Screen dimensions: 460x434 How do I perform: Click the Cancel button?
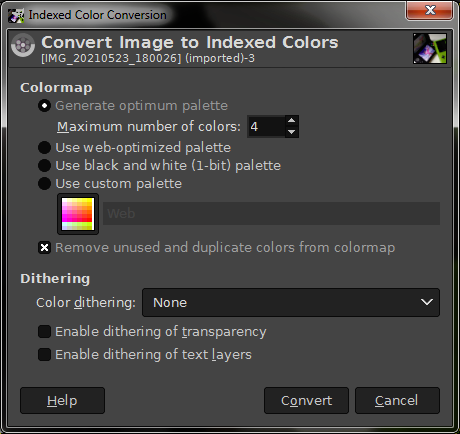click(397, 400)
